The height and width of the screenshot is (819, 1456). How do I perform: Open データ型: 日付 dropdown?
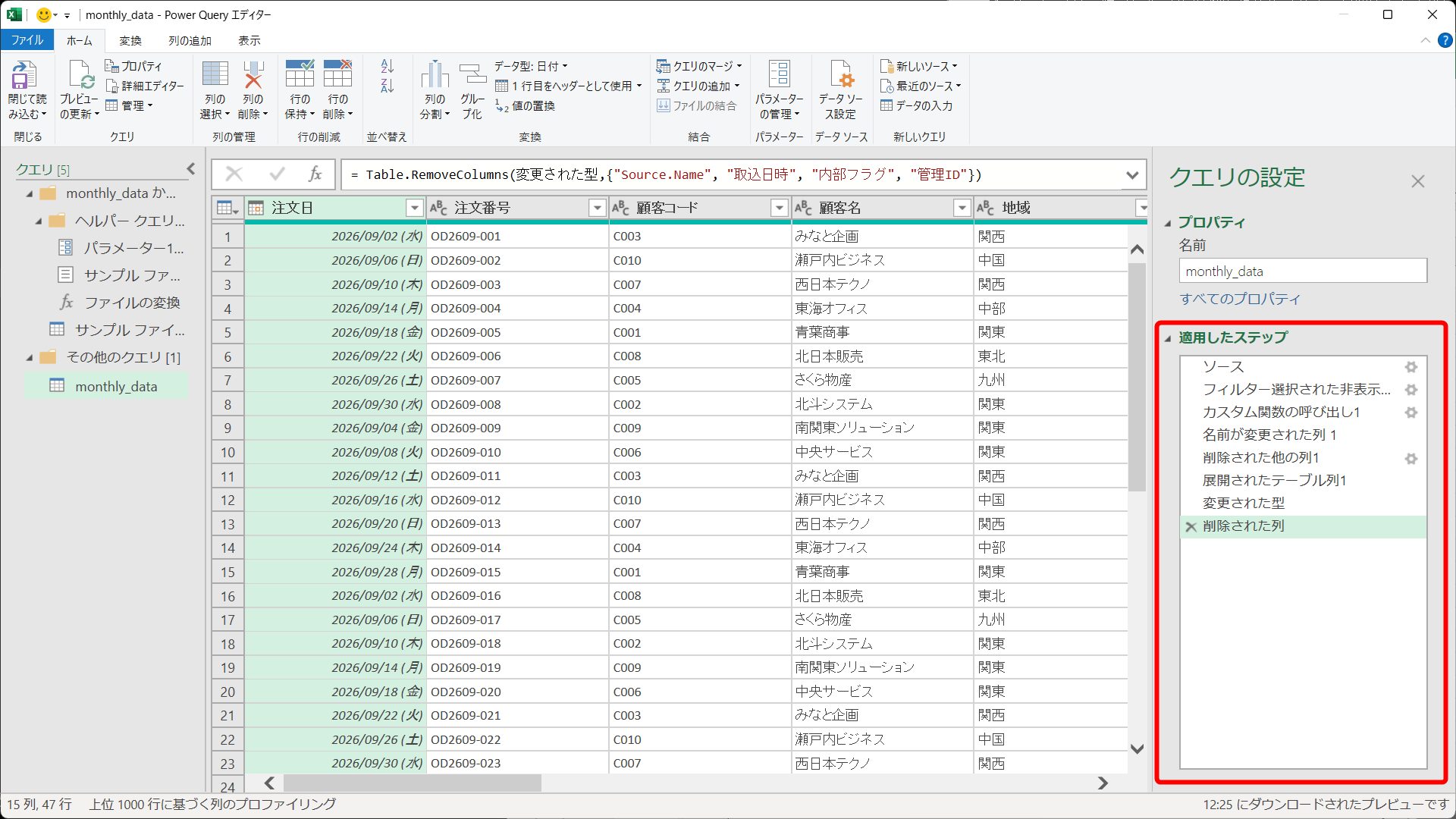pyautogui.click(x=531, y=66)
